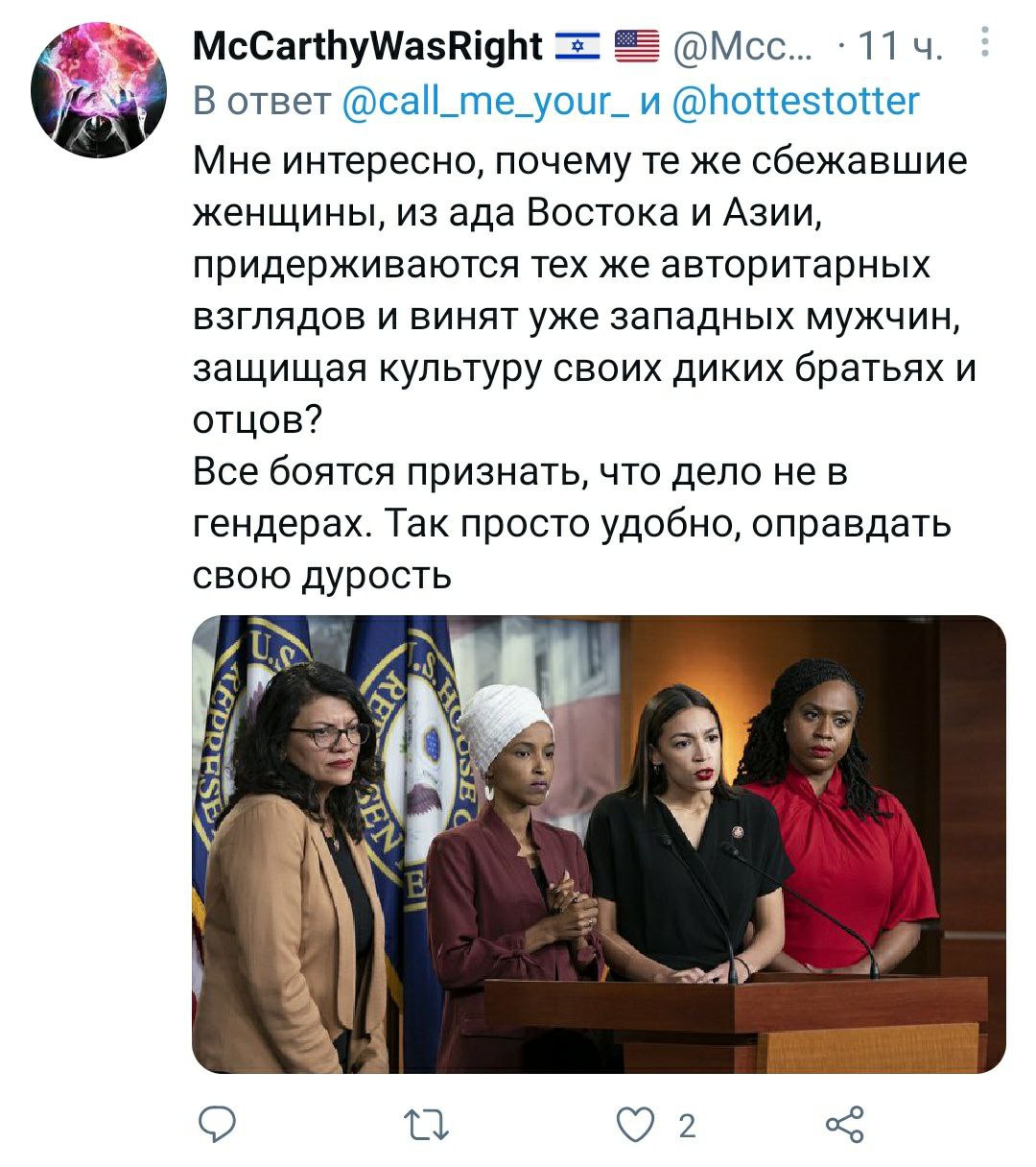Open the share icon menu

(x=844, y=1125)
